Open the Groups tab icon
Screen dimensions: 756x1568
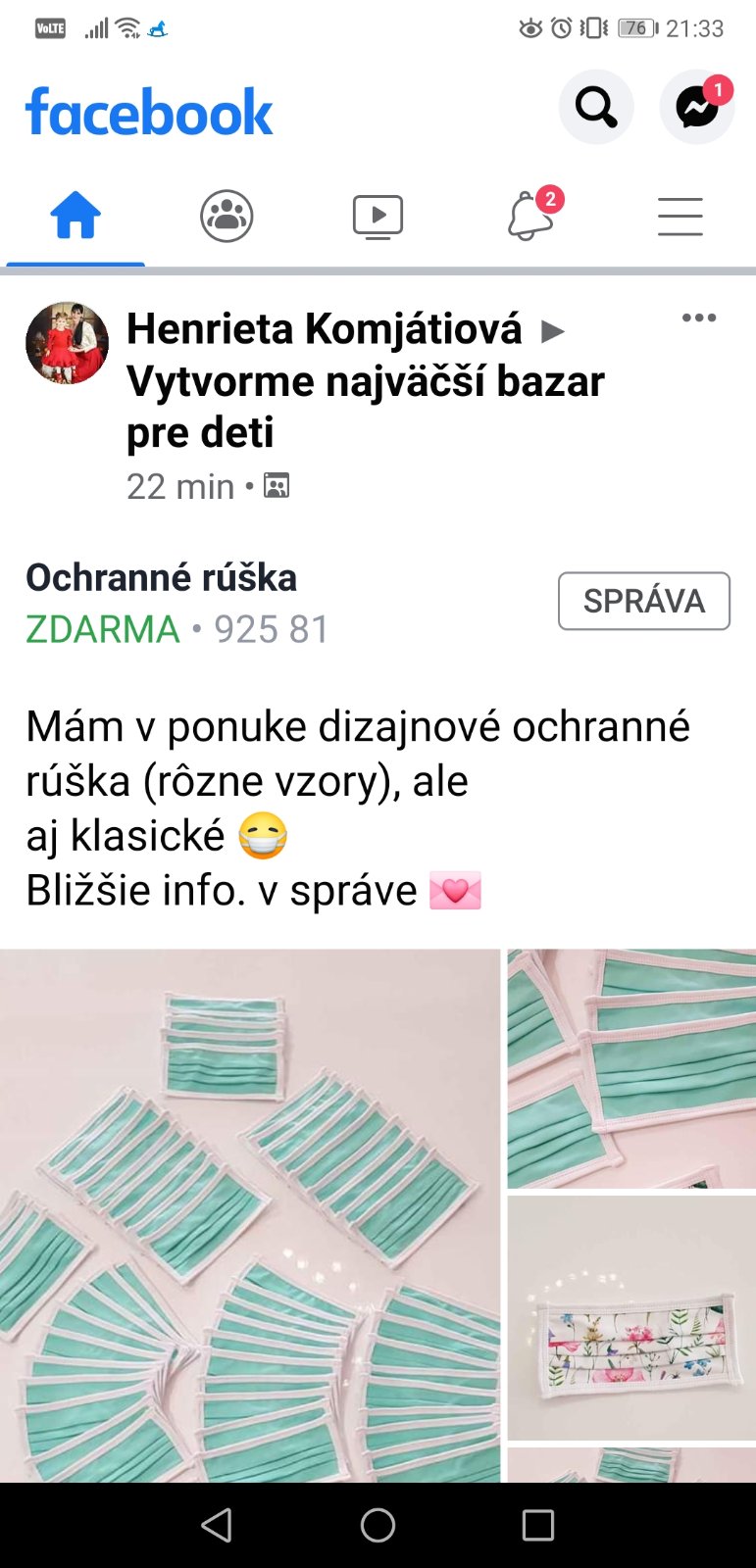[x=227, y=216]
